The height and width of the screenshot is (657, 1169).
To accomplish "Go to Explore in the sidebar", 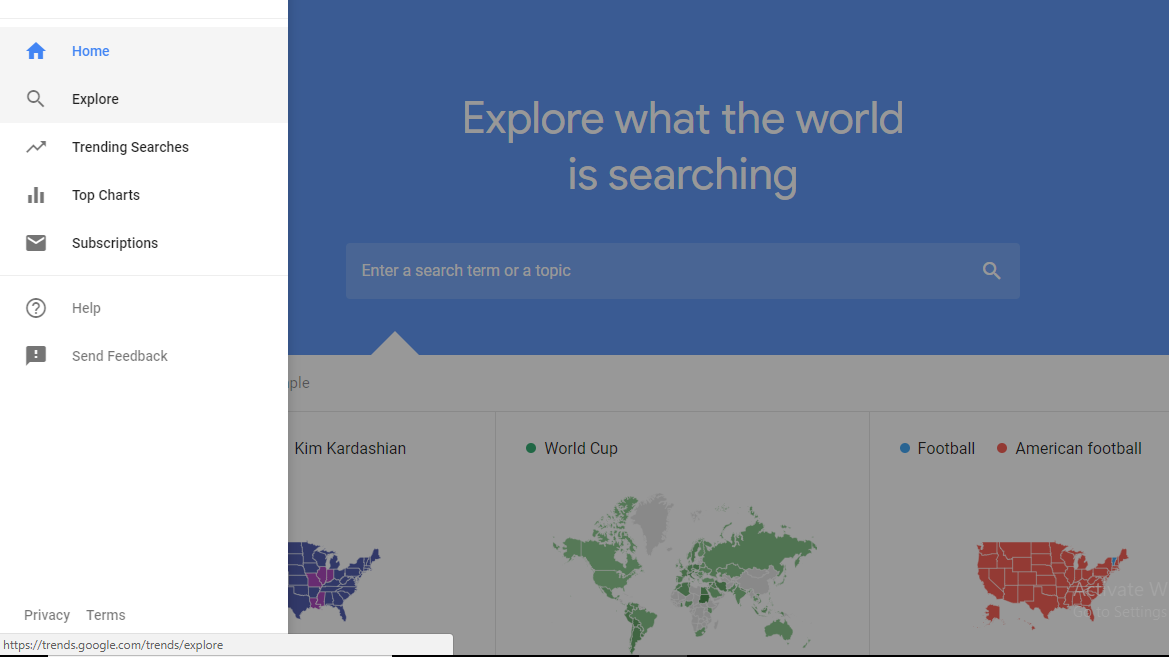I will [144, 98].
